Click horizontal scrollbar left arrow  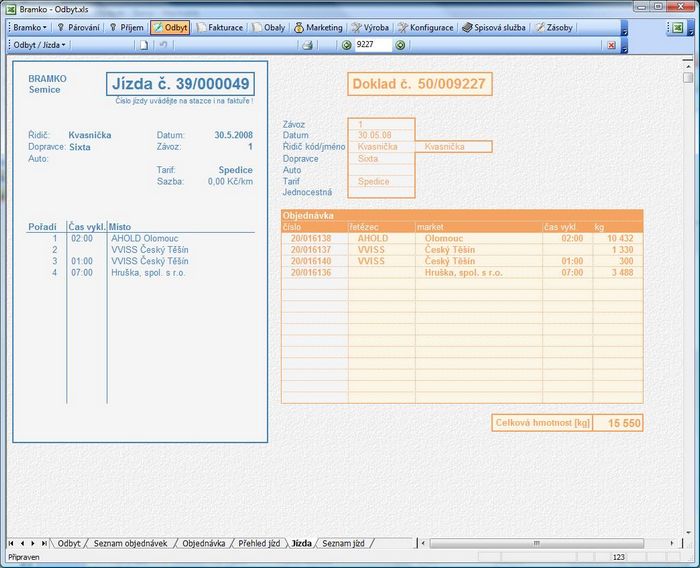coord(423,543)
